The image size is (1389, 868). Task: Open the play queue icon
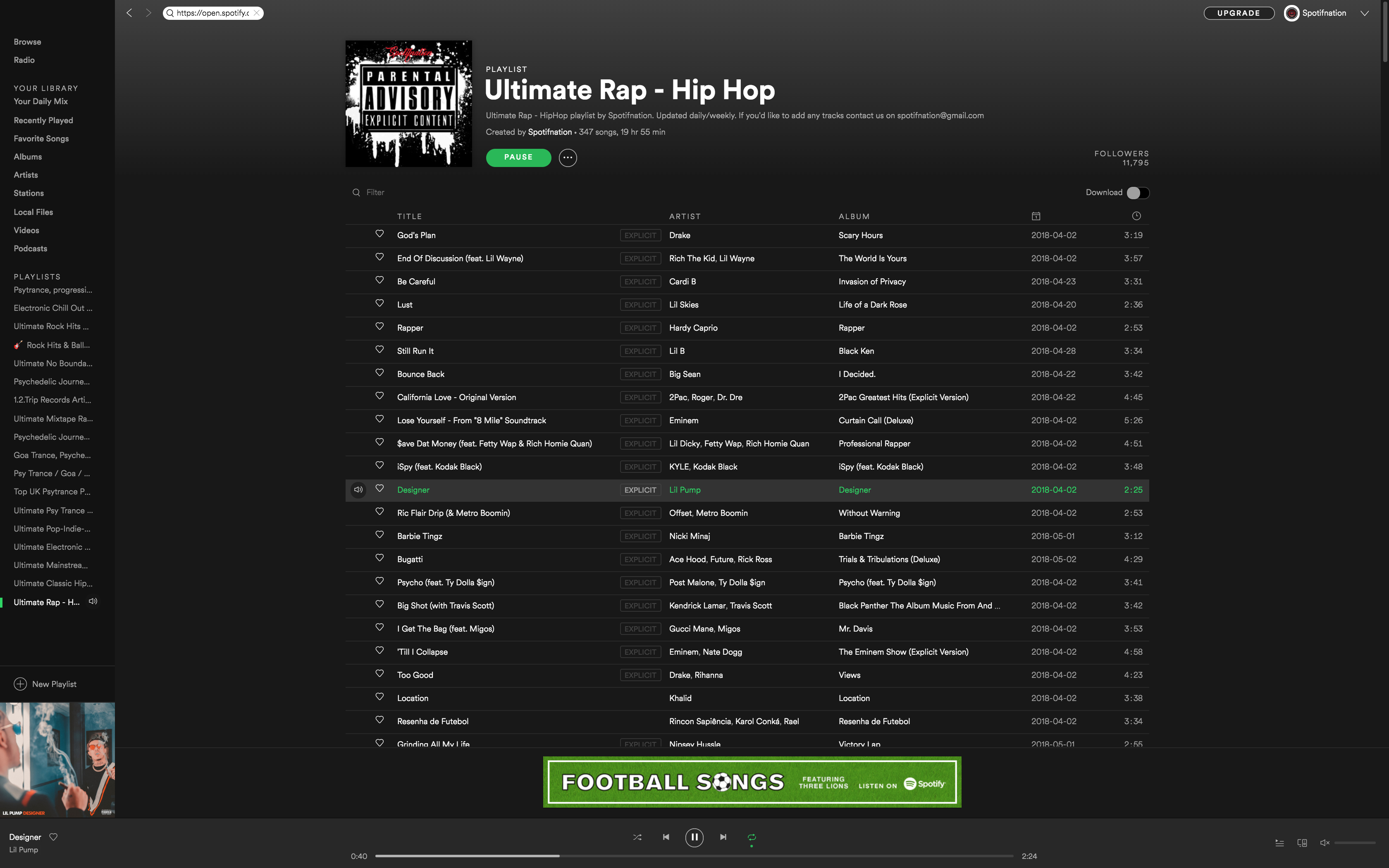pyautogui.click(x=1279, y=843)
